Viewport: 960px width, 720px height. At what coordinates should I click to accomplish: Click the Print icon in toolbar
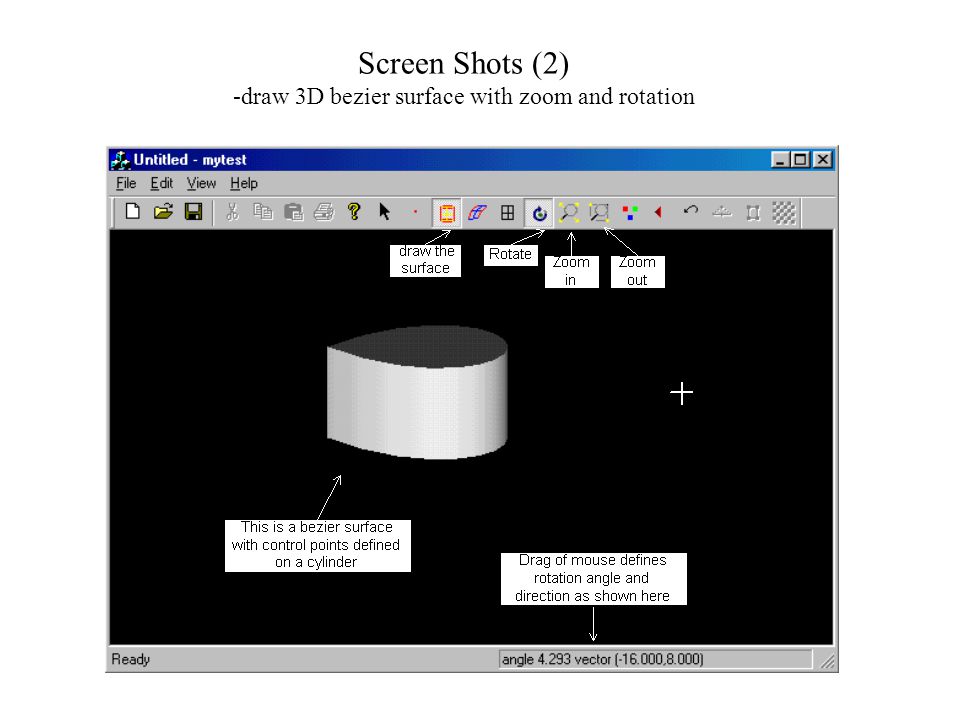(324, 212)
